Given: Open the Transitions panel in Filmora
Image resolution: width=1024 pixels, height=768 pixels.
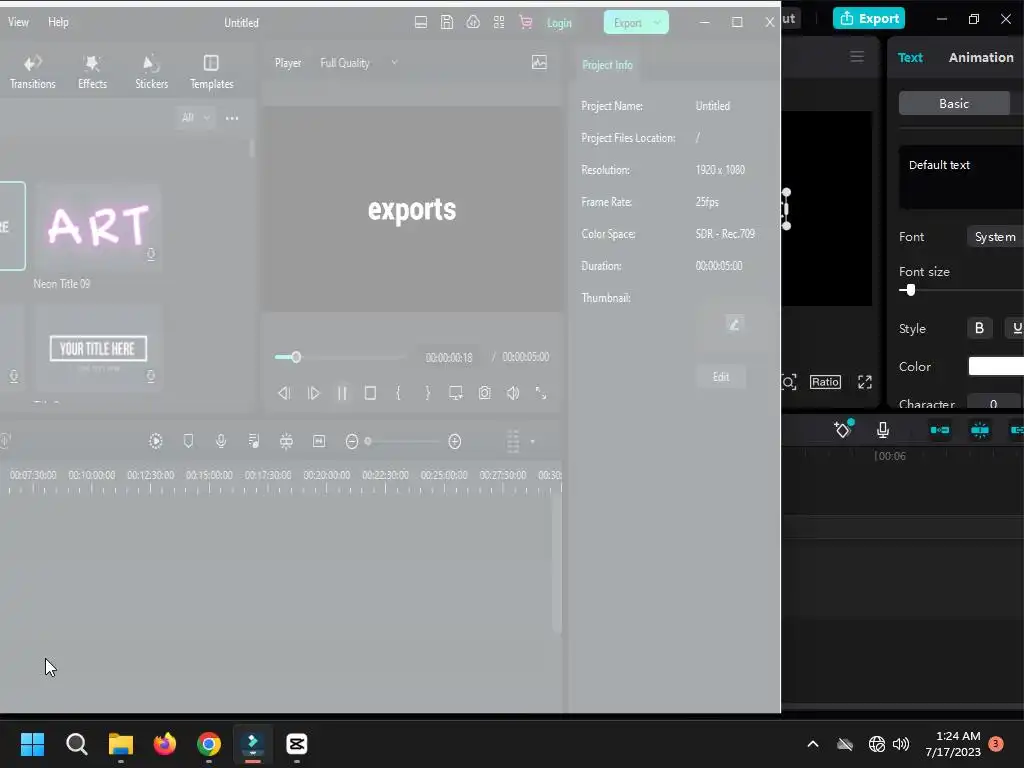Looking at the screenshot, I should pyautogui.click(x=33, y=71).
